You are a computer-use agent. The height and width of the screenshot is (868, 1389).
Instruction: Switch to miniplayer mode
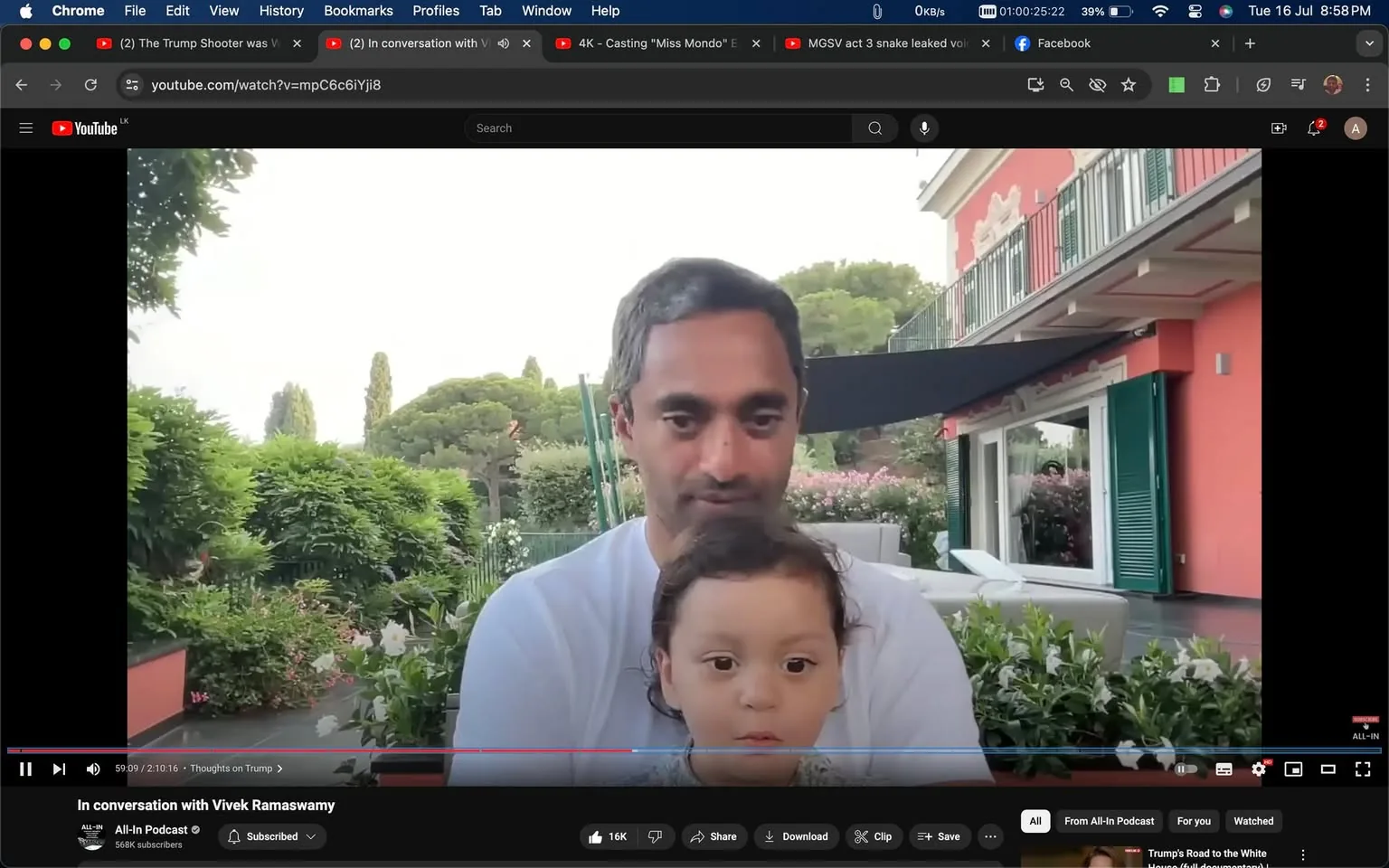point(1292,769)
